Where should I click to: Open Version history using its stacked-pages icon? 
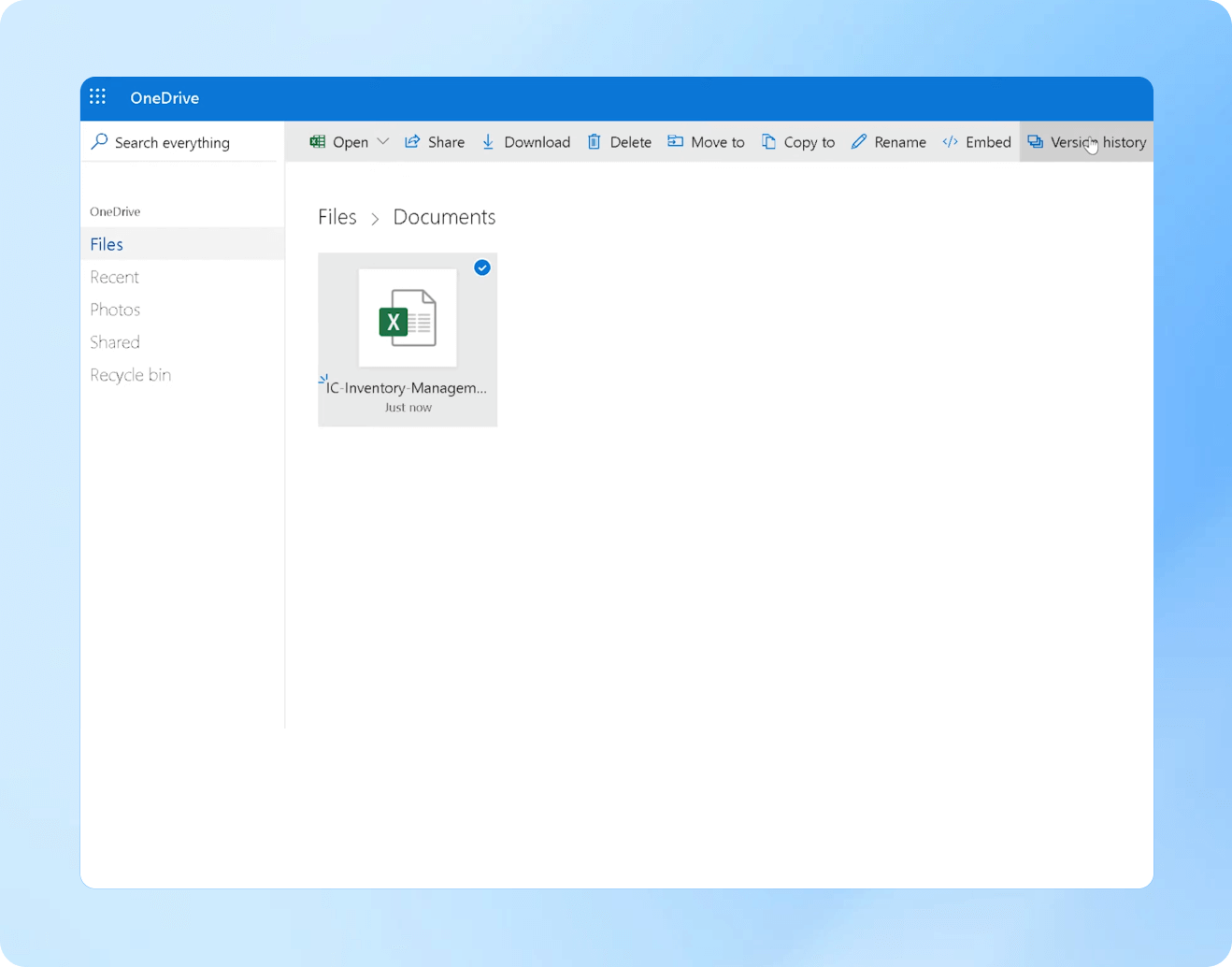1035,141
